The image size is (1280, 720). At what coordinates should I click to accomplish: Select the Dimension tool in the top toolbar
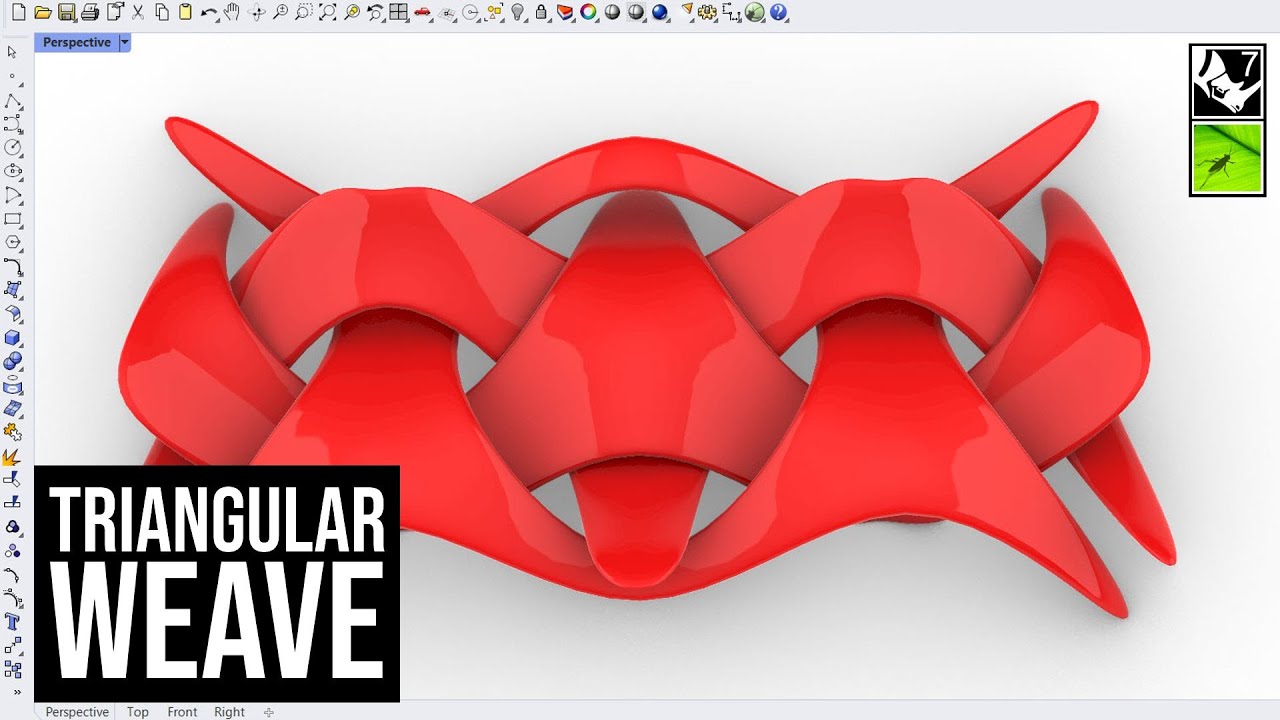(x=732, y=12)
